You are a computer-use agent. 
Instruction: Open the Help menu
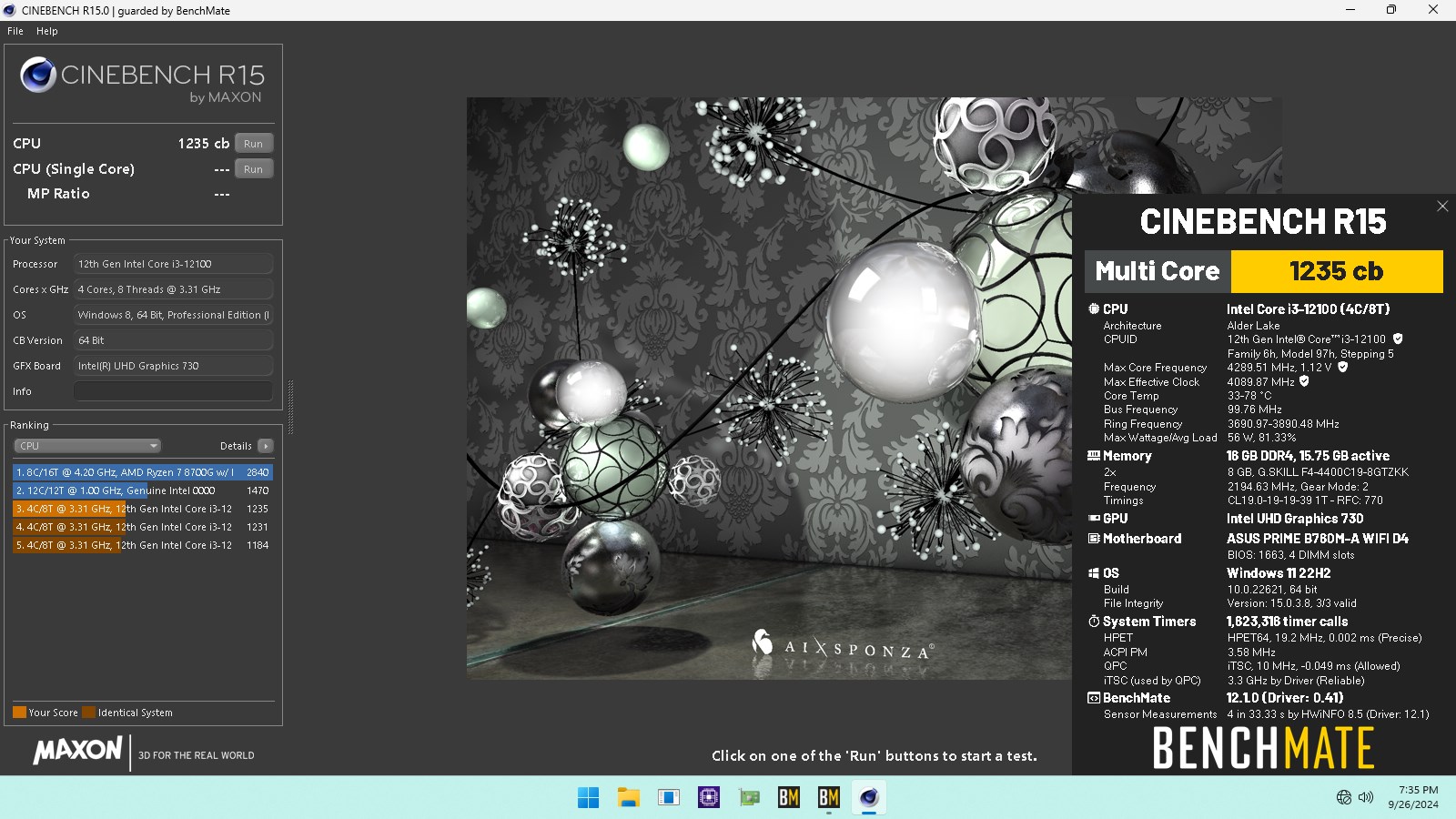click(x=47, y=31)
